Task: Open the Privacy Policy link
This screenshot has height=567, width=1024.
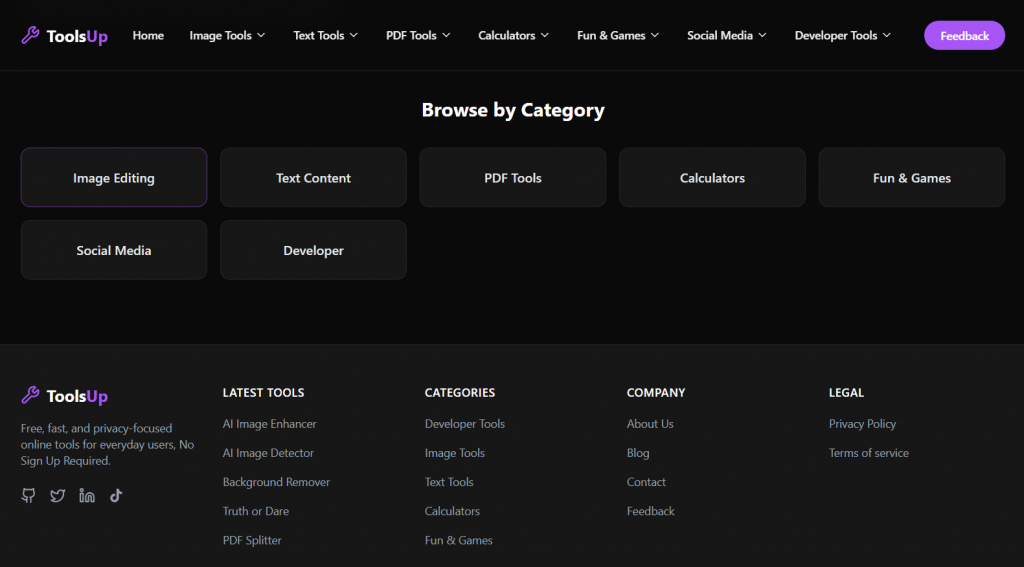Action: click(863, 424)
